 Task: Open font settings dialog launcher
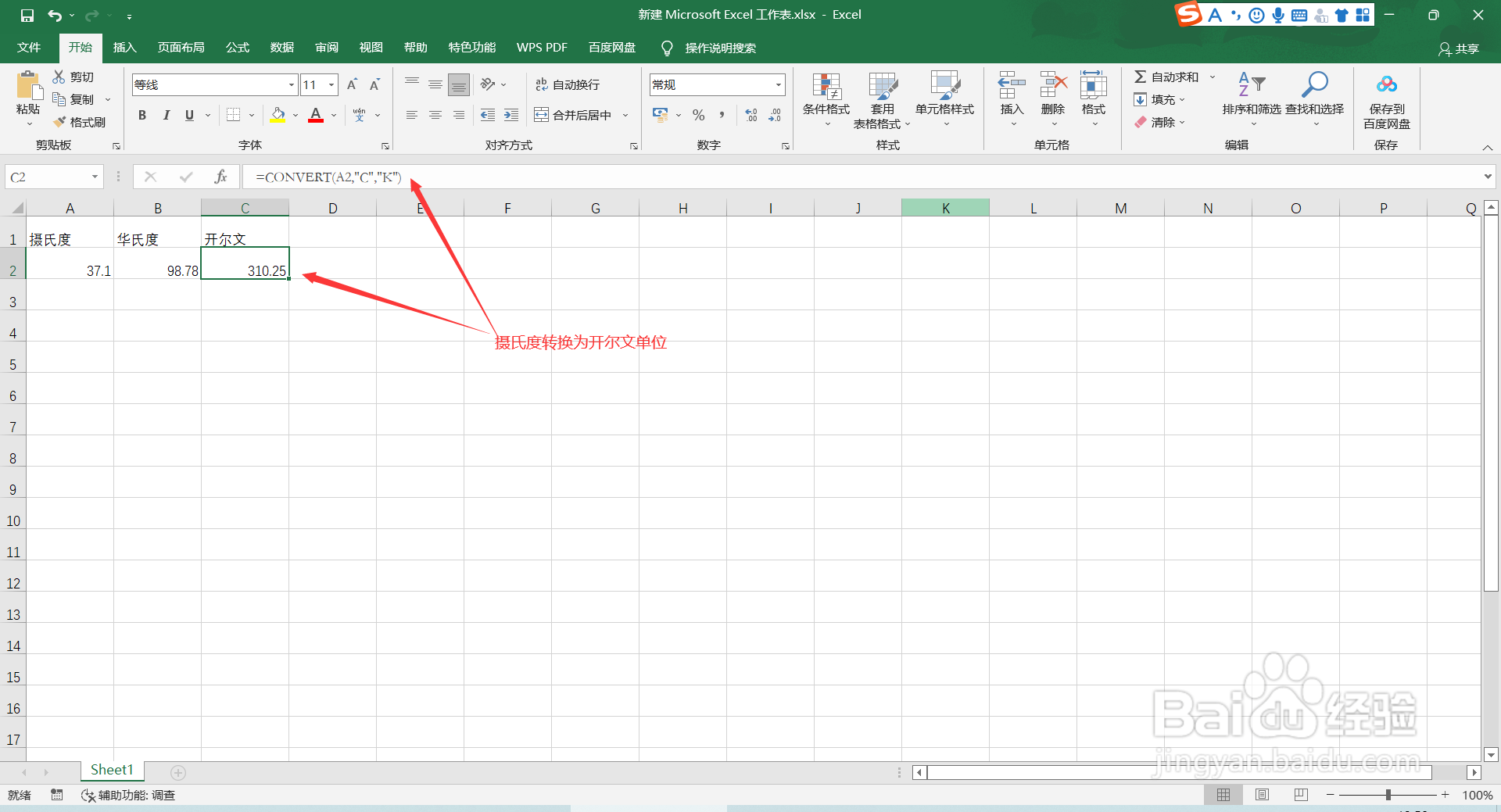coord(385,146)
